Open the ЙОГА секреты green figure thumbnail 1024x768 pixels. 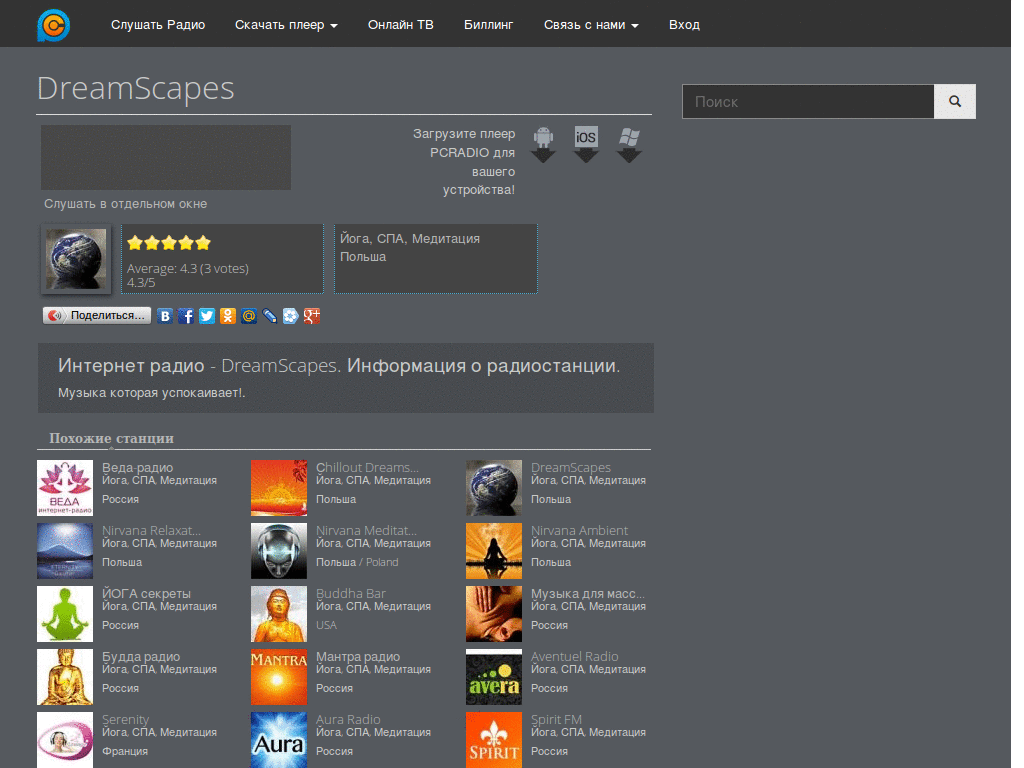click(x=65, y=614)
